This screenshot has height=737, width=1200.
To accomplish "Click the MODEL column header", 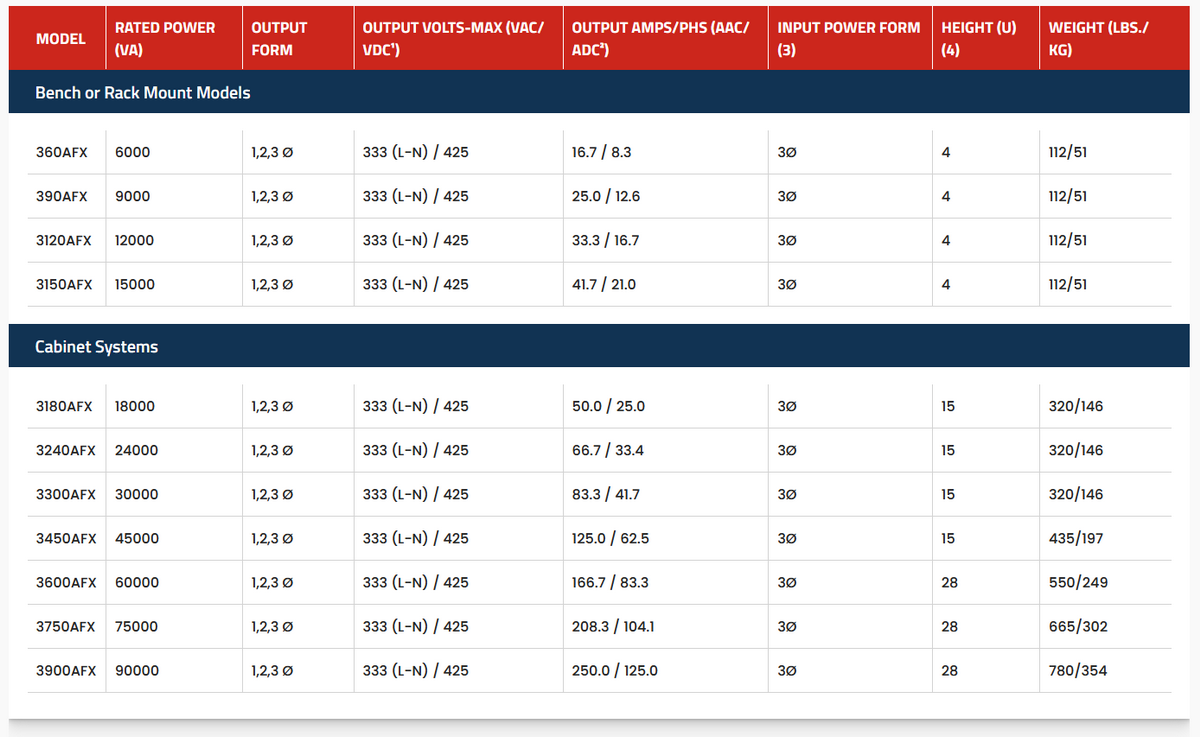I will tap(60, 39).
